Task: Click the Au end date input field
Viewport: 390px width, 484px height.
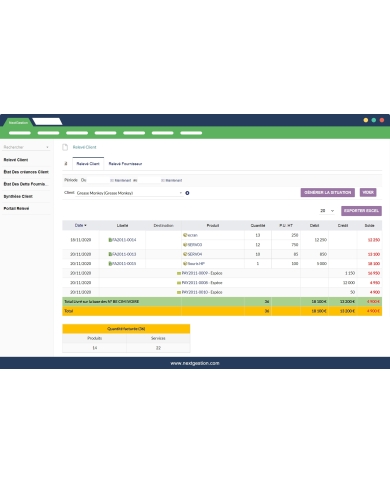Action: click(x=149, y=180)
